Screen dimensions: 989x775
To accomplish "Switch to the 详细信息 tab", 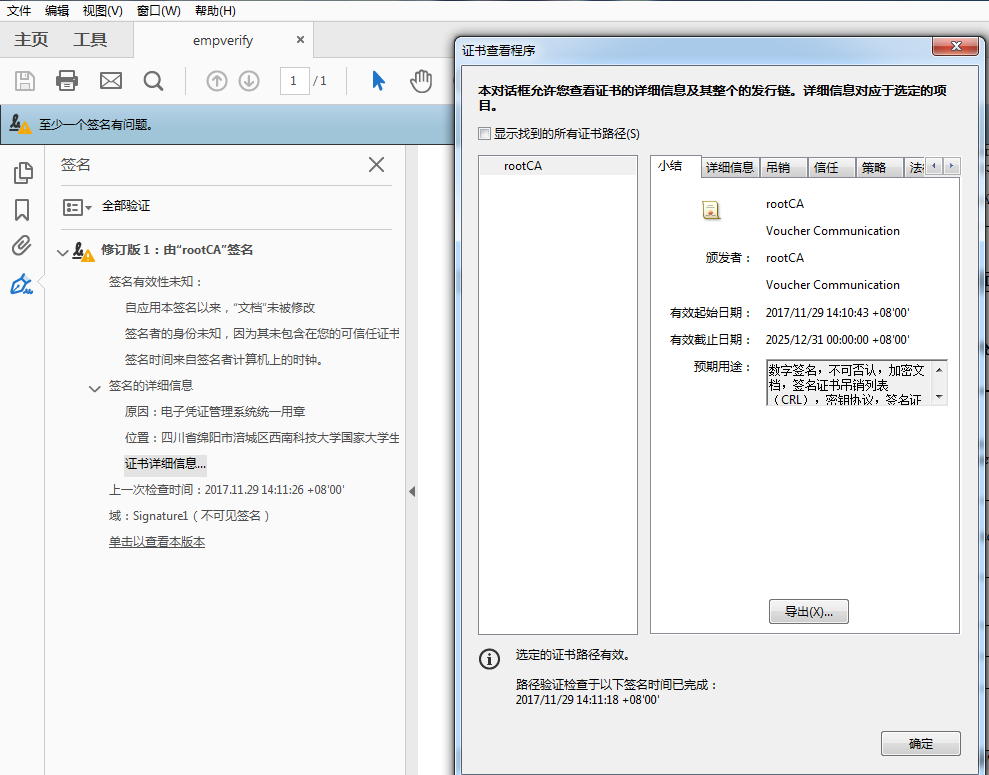I will (x=730, y=167).
